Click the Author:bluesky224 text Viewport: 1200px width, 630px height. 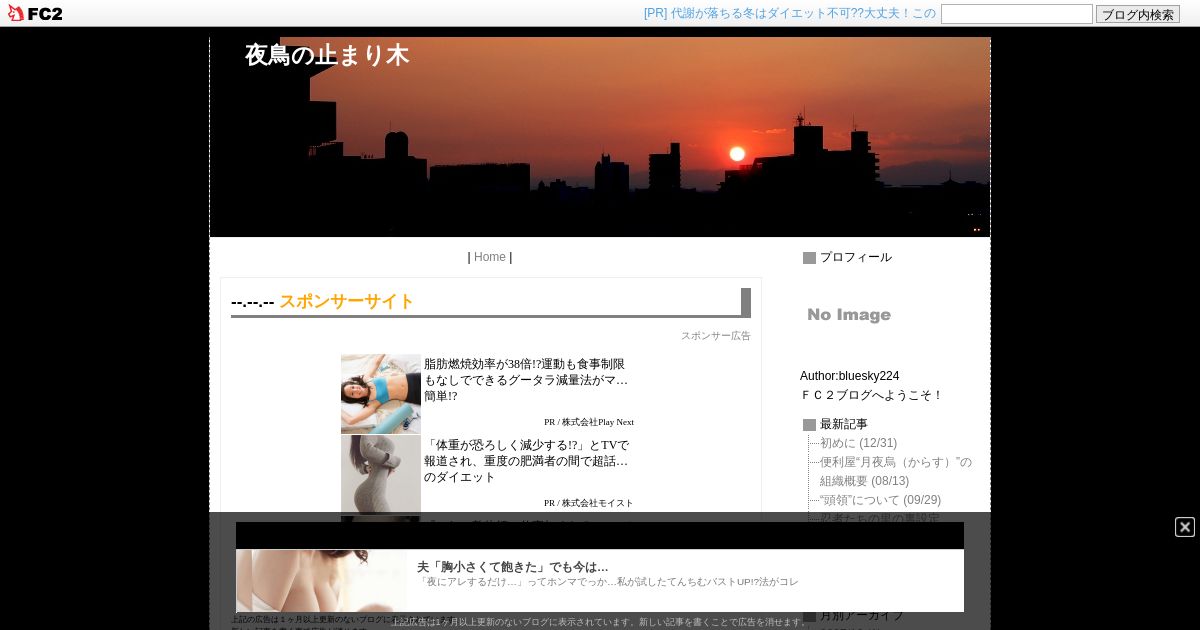pos(849,376)
